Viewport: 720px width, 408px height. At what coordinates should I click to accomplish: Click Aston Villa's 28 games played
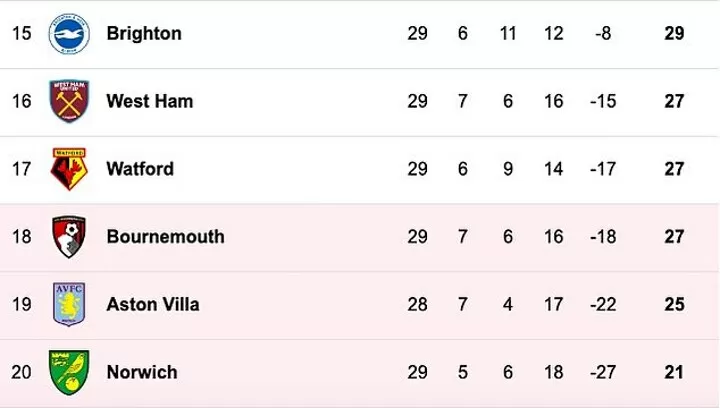coord(417,304)
